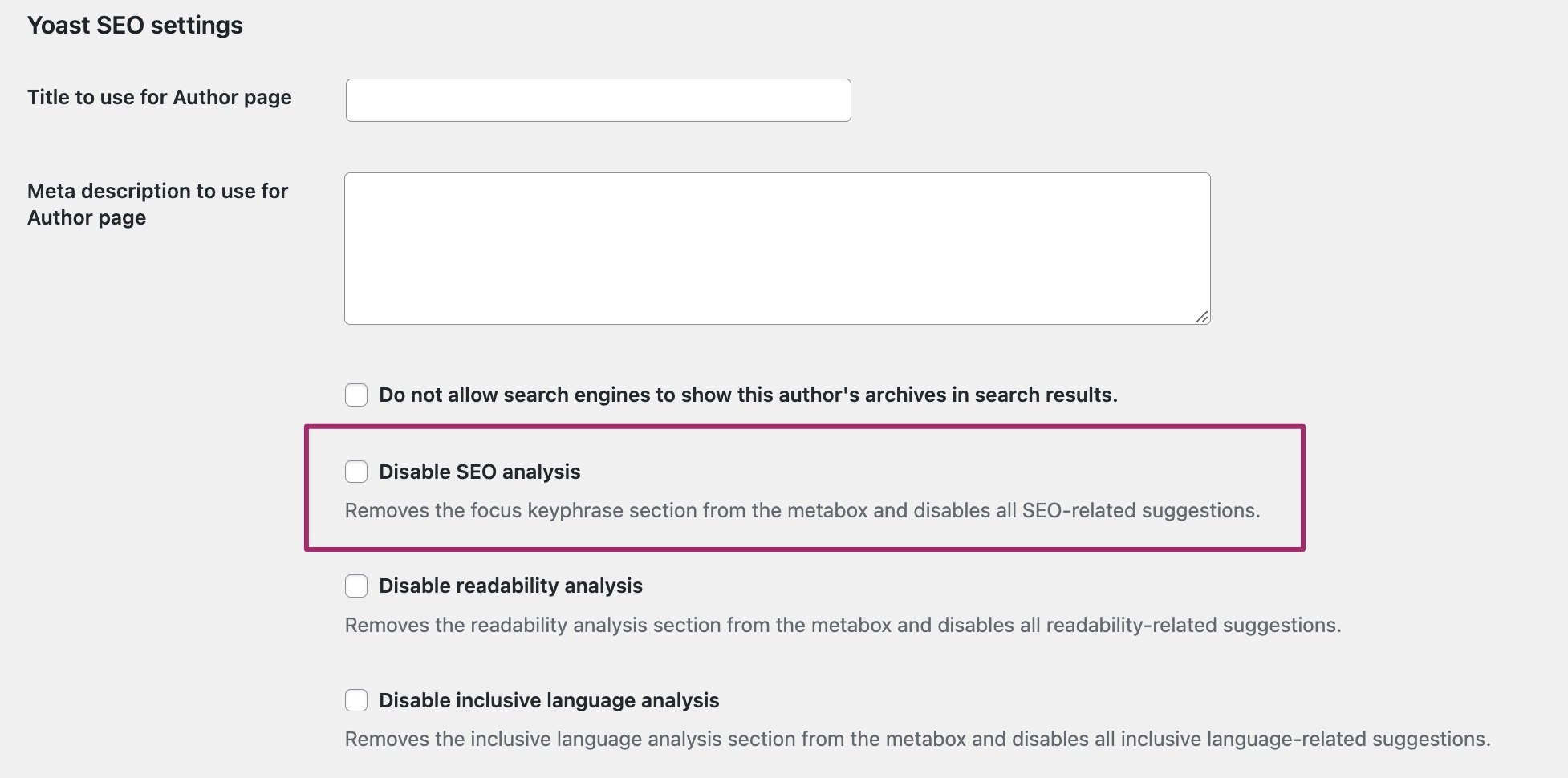
Task: Click the Disable readability analysis label text
Action: [511, 586]
